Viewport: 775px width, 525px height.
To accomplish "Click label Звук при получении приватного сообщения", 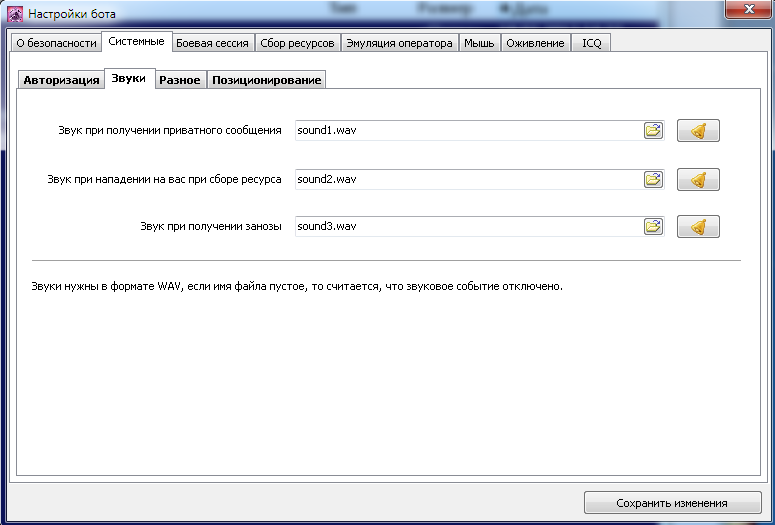I will (170, 131).
